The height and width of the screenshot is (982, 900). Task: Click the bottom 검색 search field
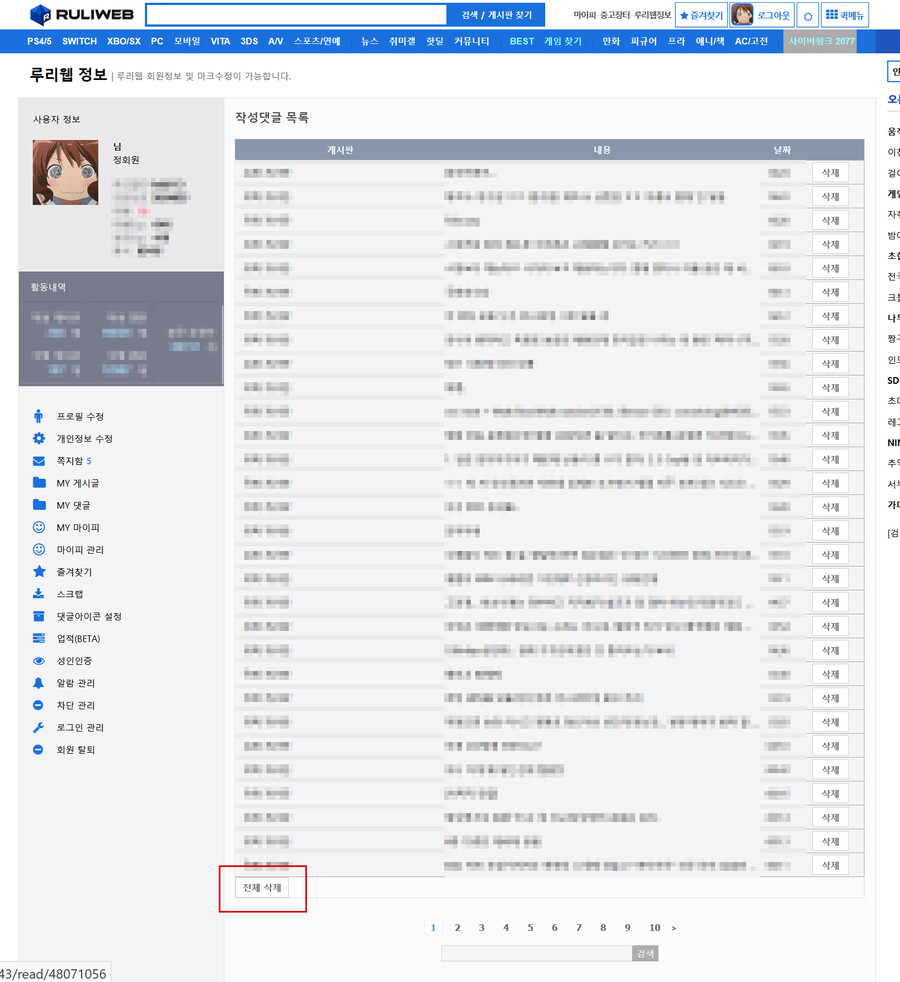click(x=535, y=953)
